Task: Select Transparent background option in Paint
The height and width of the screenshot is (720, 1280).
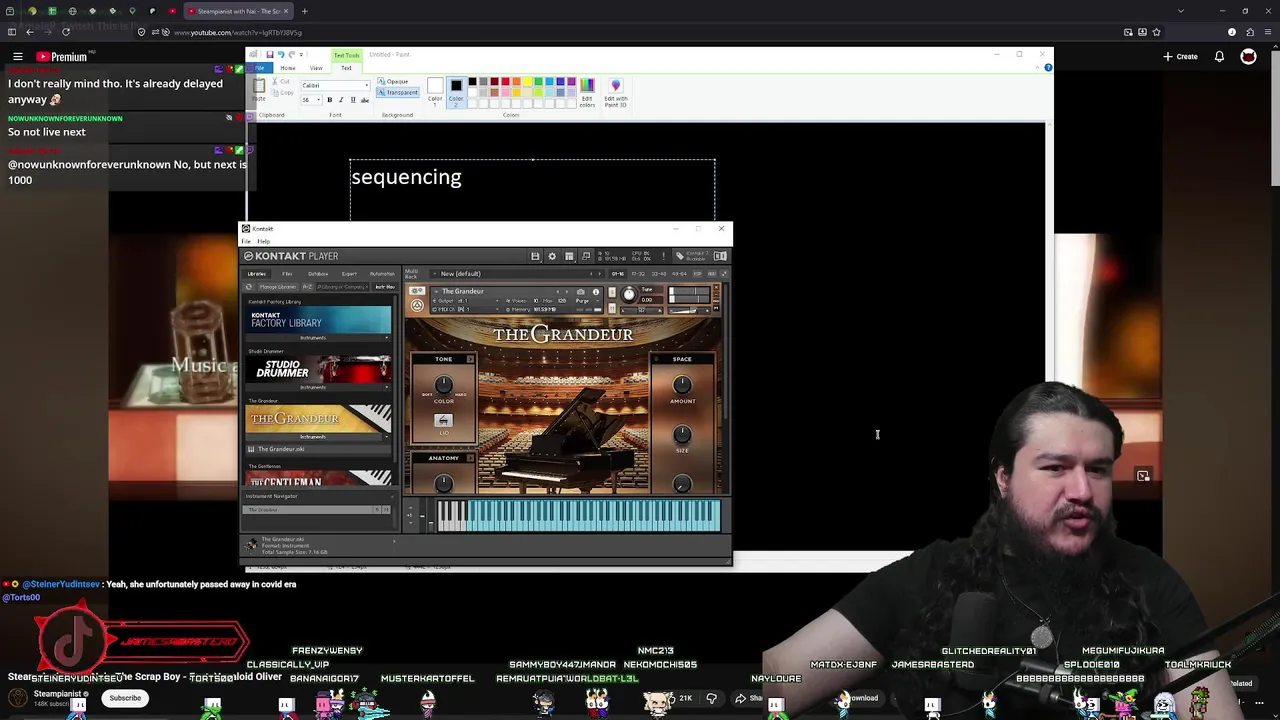Action: point(399,92)
